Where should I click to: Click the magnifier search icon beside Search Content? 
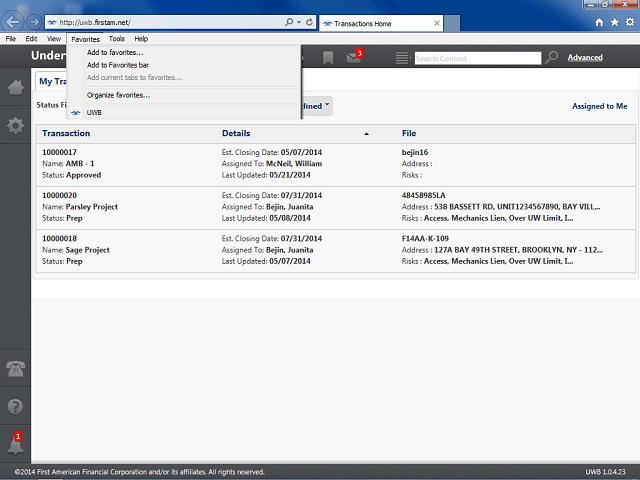pyautogui.click(x=551, y=58)
